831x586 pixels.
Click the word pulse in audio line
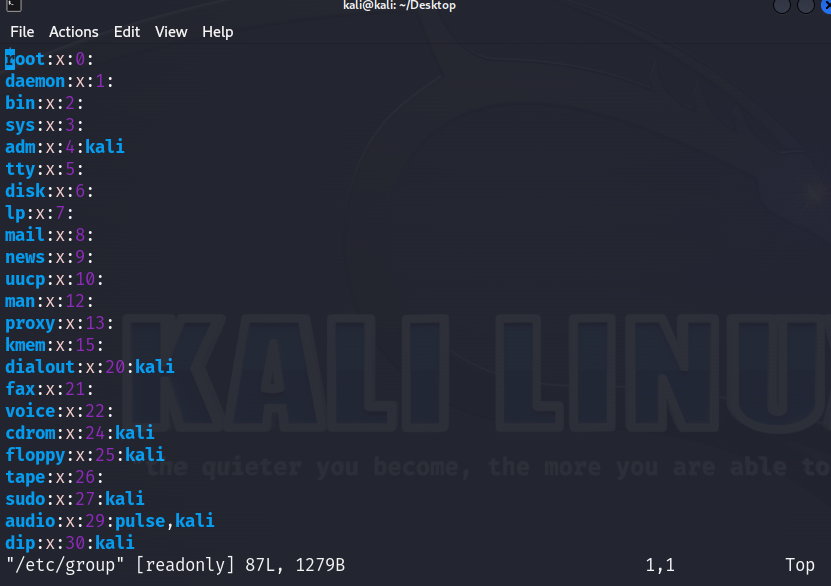(x=140, y=521)
